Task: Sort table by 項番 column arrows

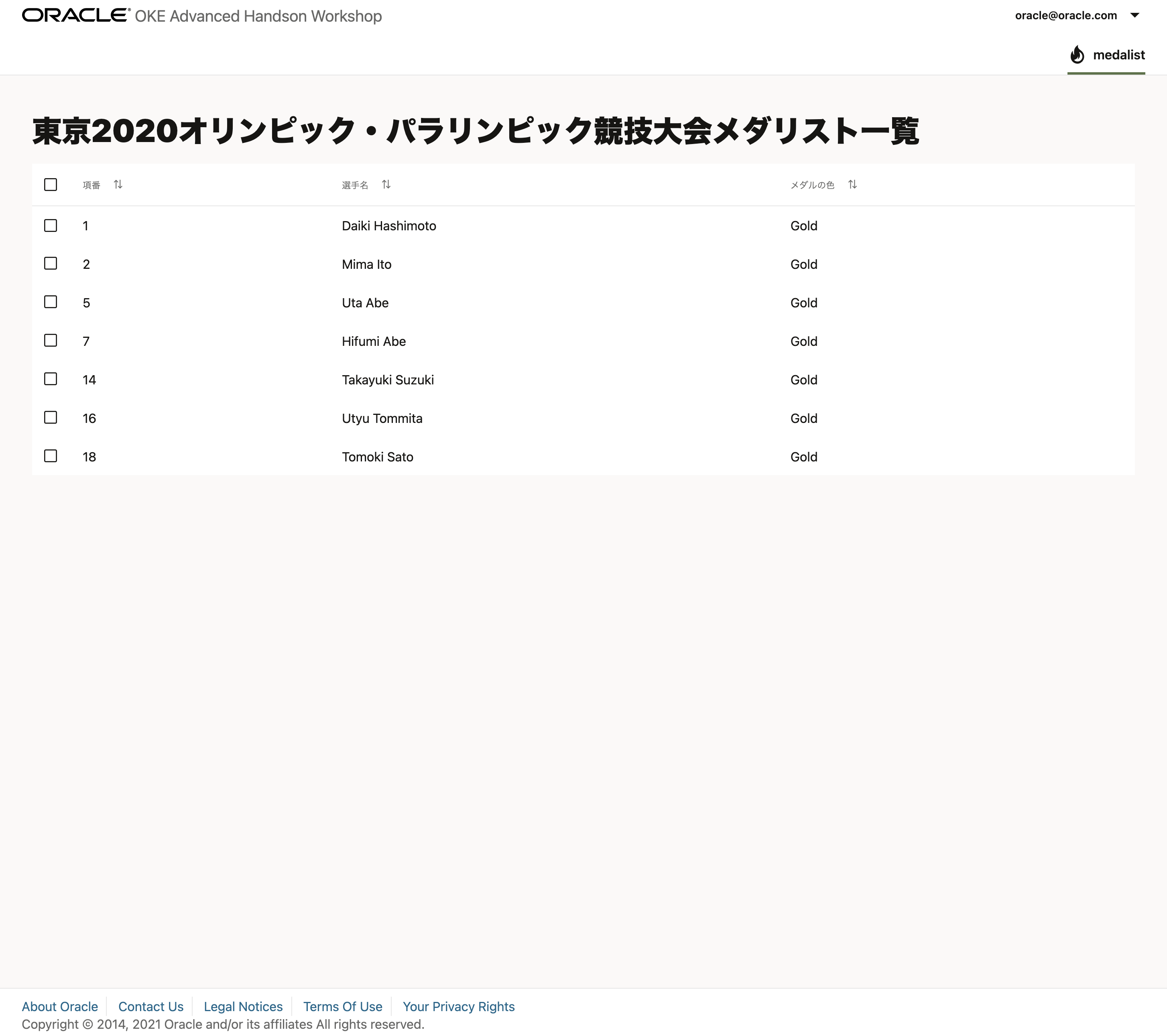Action: pos(118,184)
